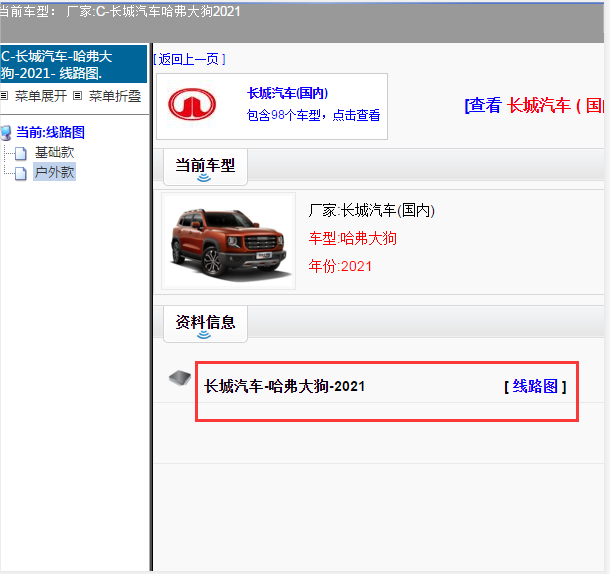Screen dimensions: 610x574
Task: Click the 当前:线路图 computer icon
Action: (x=6, y=133)
